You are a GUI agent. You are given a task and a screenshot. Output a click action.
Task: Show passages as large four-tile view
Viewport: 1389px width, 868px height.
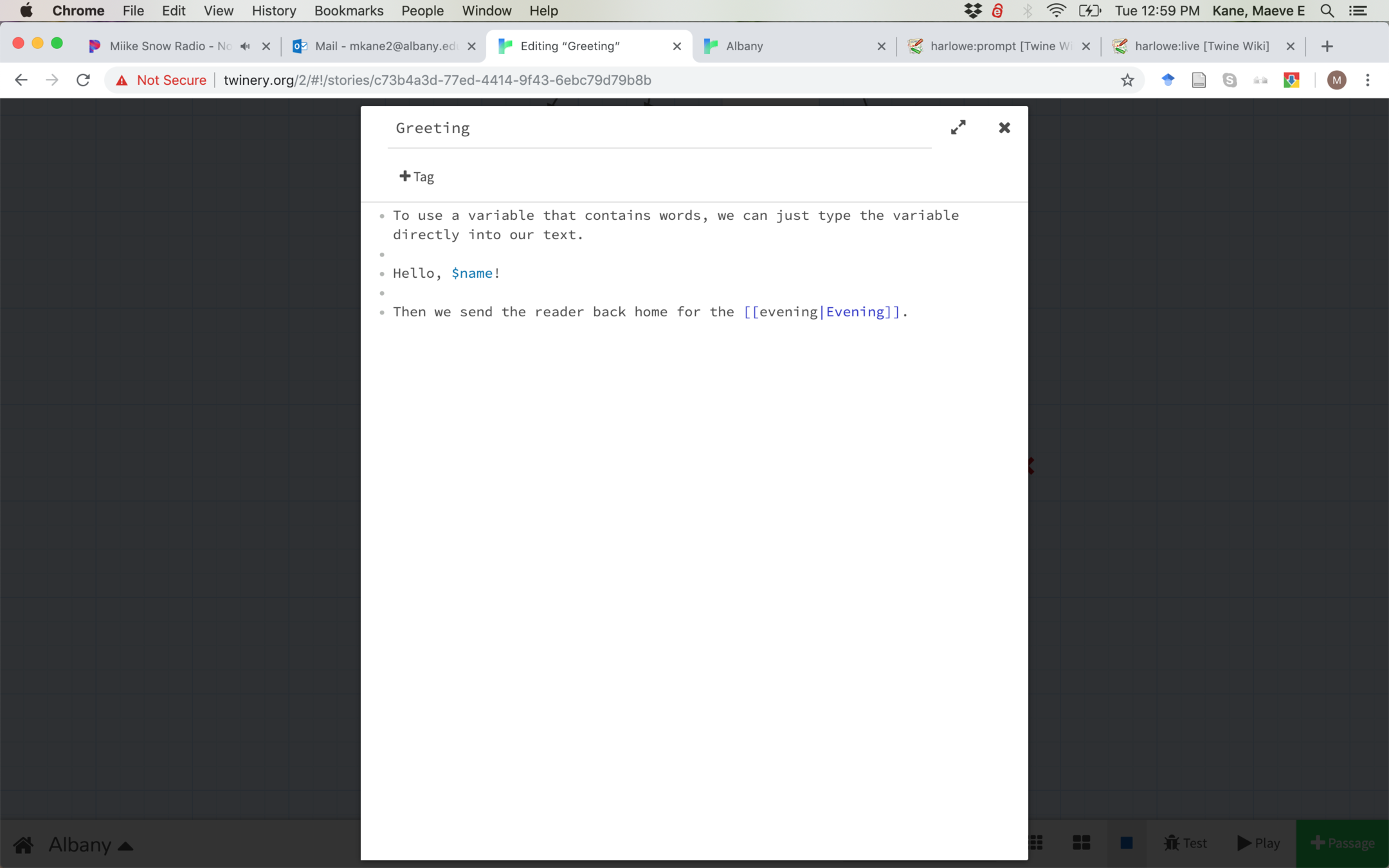[1081, 843]
